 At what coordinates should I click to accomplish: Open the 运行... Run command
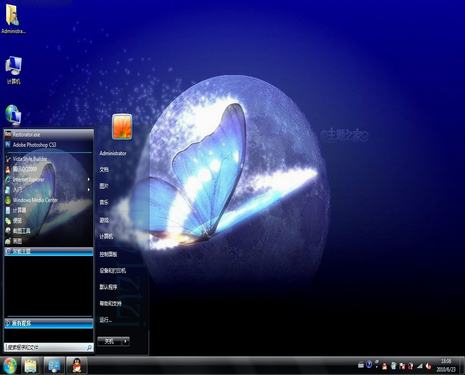105,320
